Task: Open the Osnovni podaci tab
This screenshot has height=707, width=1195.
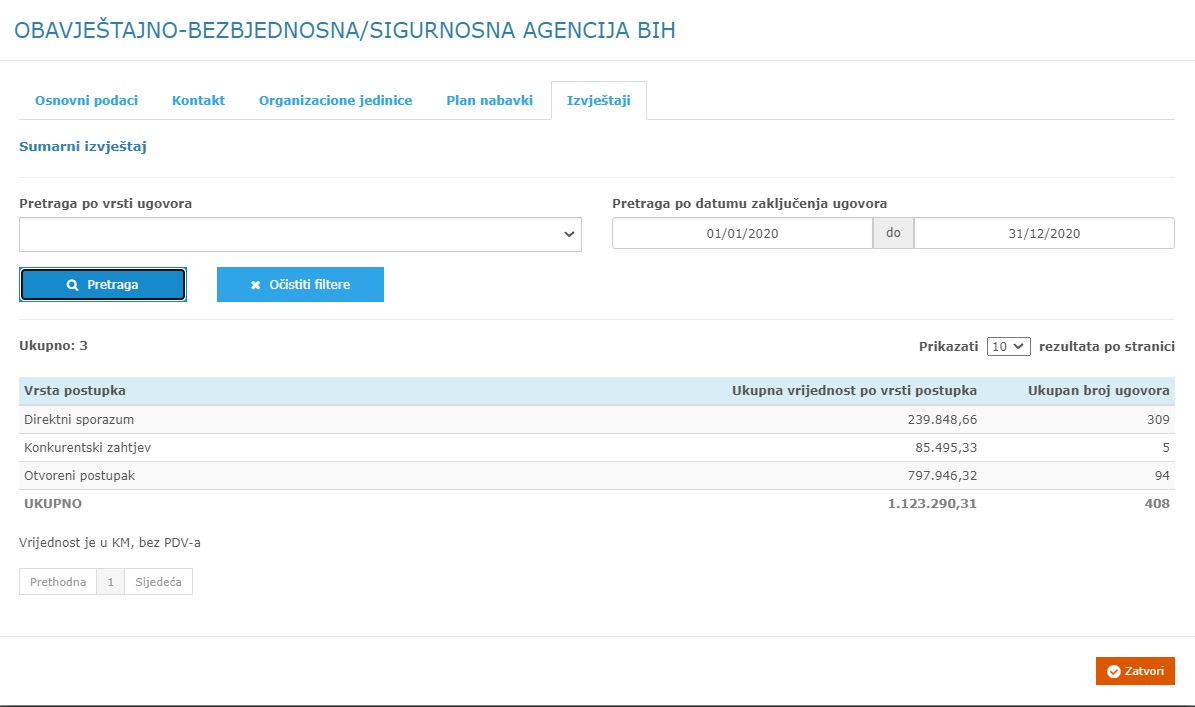Action: [86, 101]
